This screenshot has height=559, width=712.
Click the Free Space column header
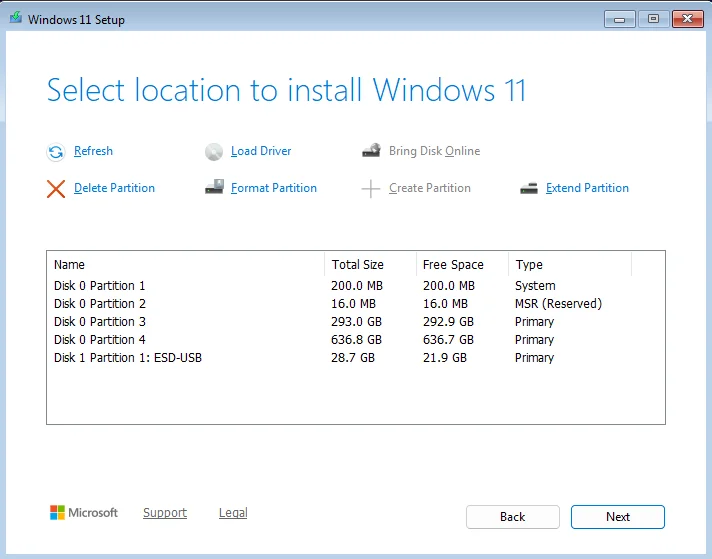[x=462, y=264]
